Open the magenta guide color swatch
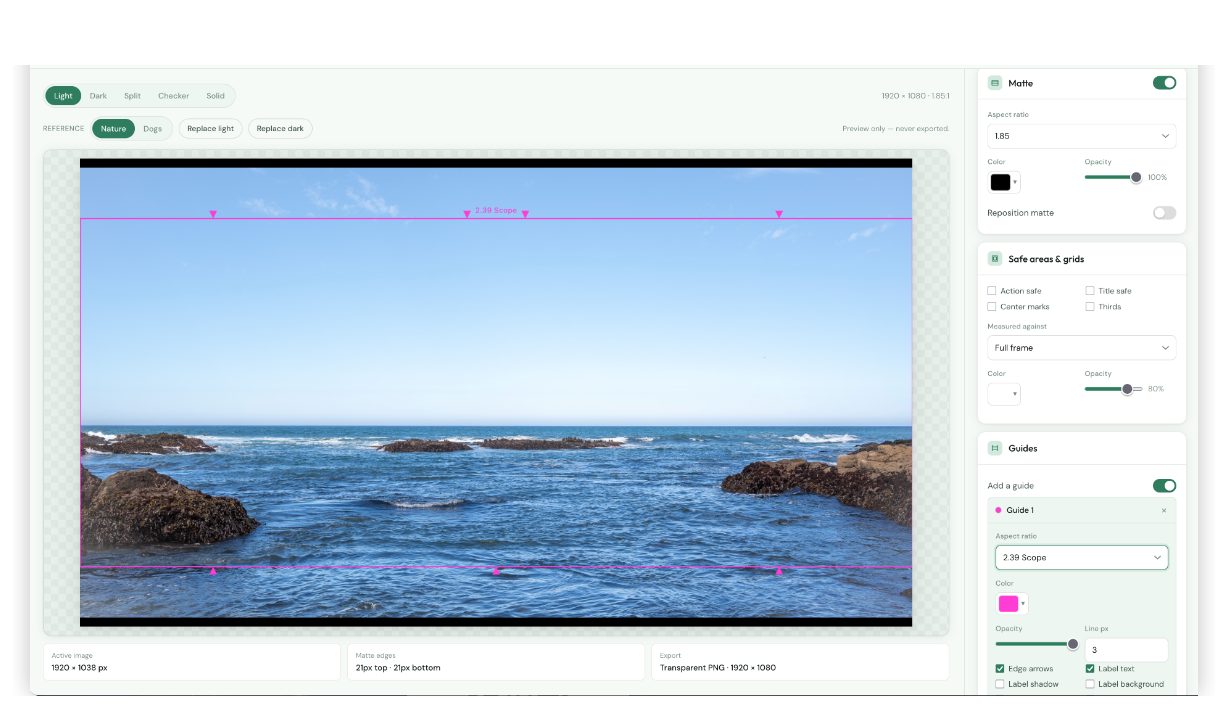This screenshot has height=726, width=1228. (x=1011, y=604)
